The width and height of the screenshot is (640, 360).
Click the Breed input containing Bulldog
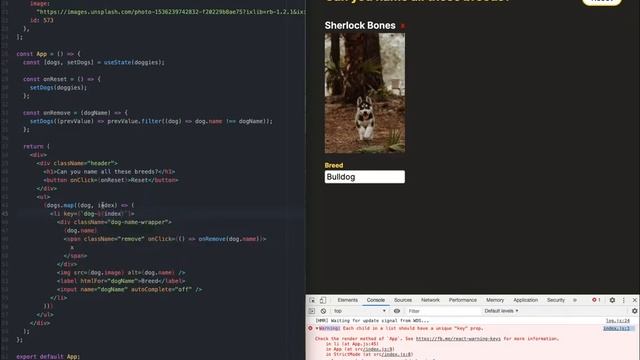tap(365, 177)
